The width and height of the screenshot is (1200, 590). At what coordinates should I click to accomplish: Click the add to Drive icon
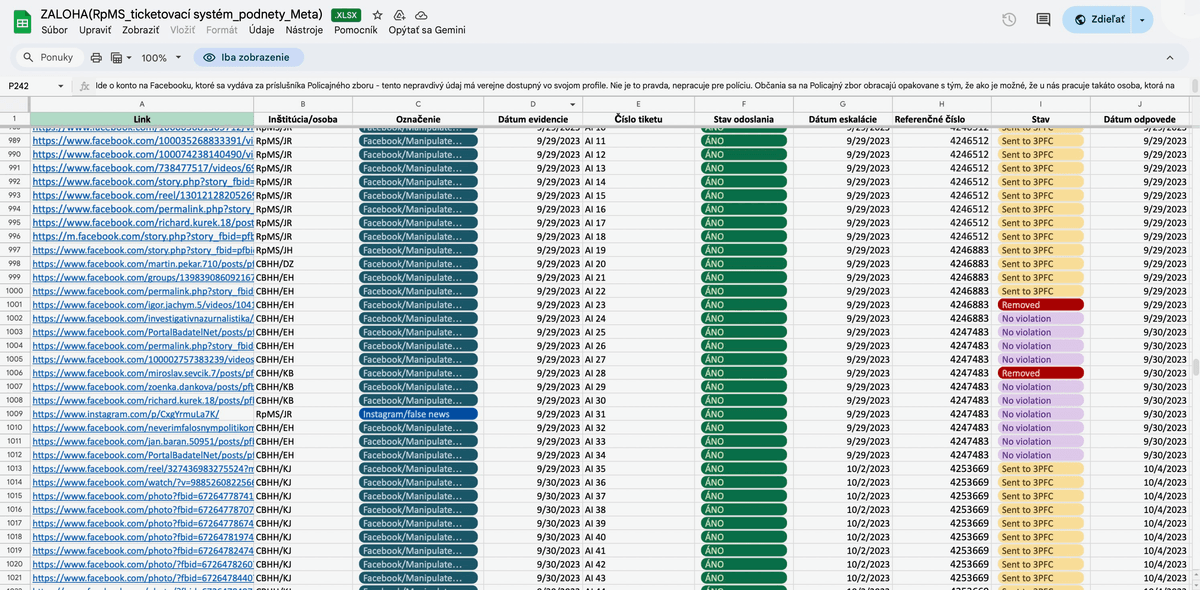pyautogui.click(x=399, y=15)
